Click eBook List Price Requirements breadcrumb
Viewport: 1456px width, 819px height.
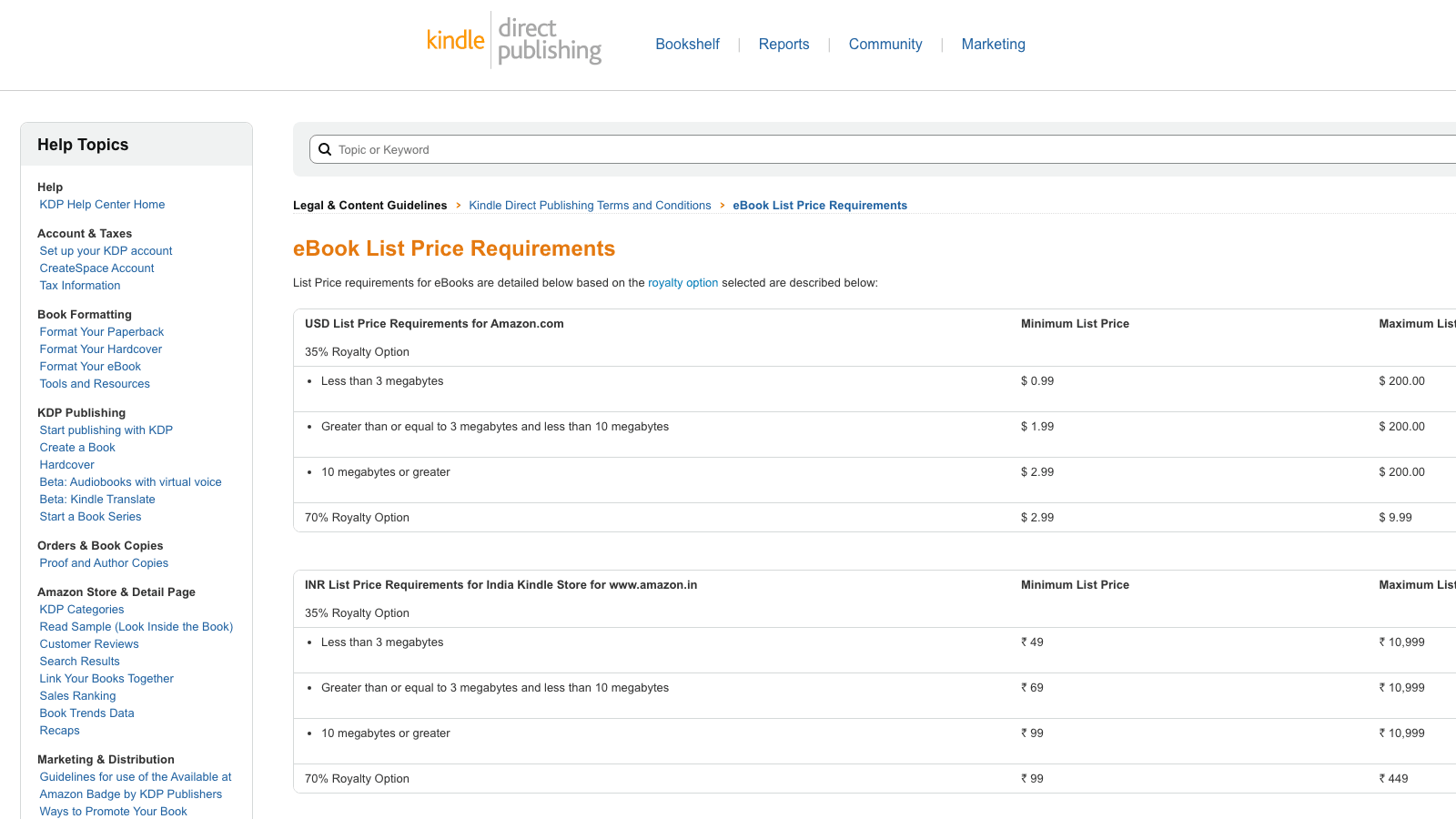coord(820,206)
